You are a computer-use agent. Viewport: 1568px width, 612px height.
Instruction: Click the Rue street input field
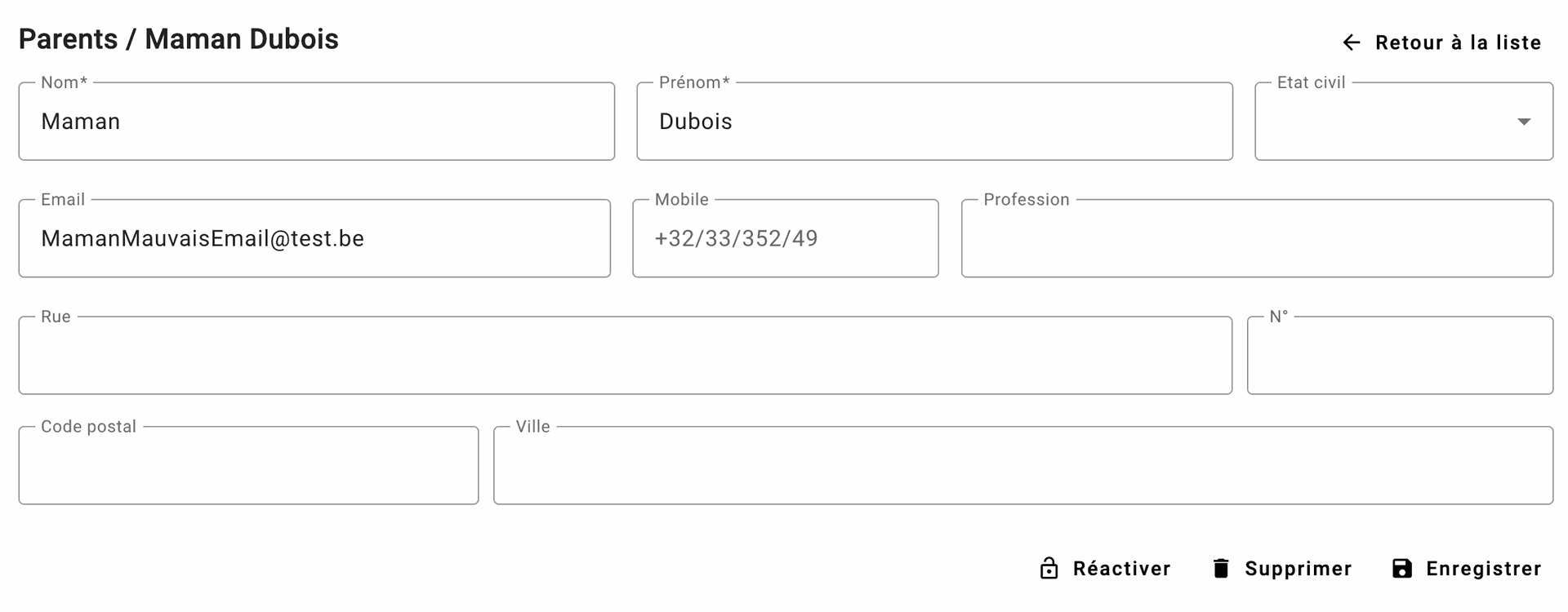[625, 356]
